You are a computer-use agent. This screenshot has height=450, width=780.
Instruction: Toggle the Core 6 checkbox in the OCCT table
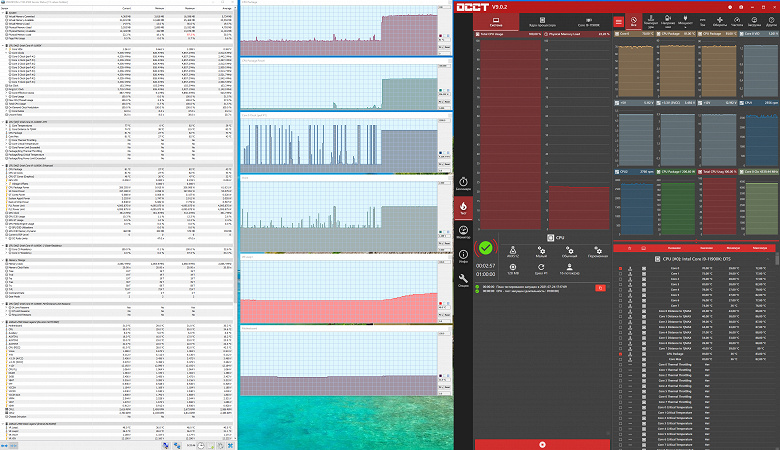click(620, 300)
